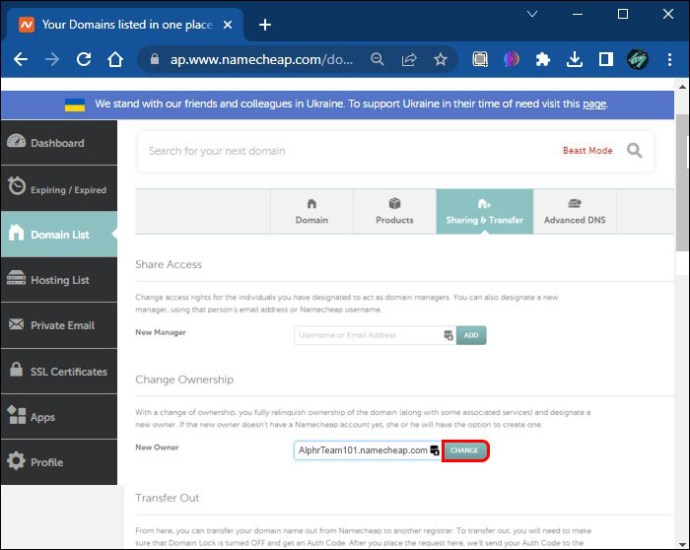The width and height of the screenshot is (690, 550).
Task: Open Profile in the sidebar
Action: (x=59, y=462)
